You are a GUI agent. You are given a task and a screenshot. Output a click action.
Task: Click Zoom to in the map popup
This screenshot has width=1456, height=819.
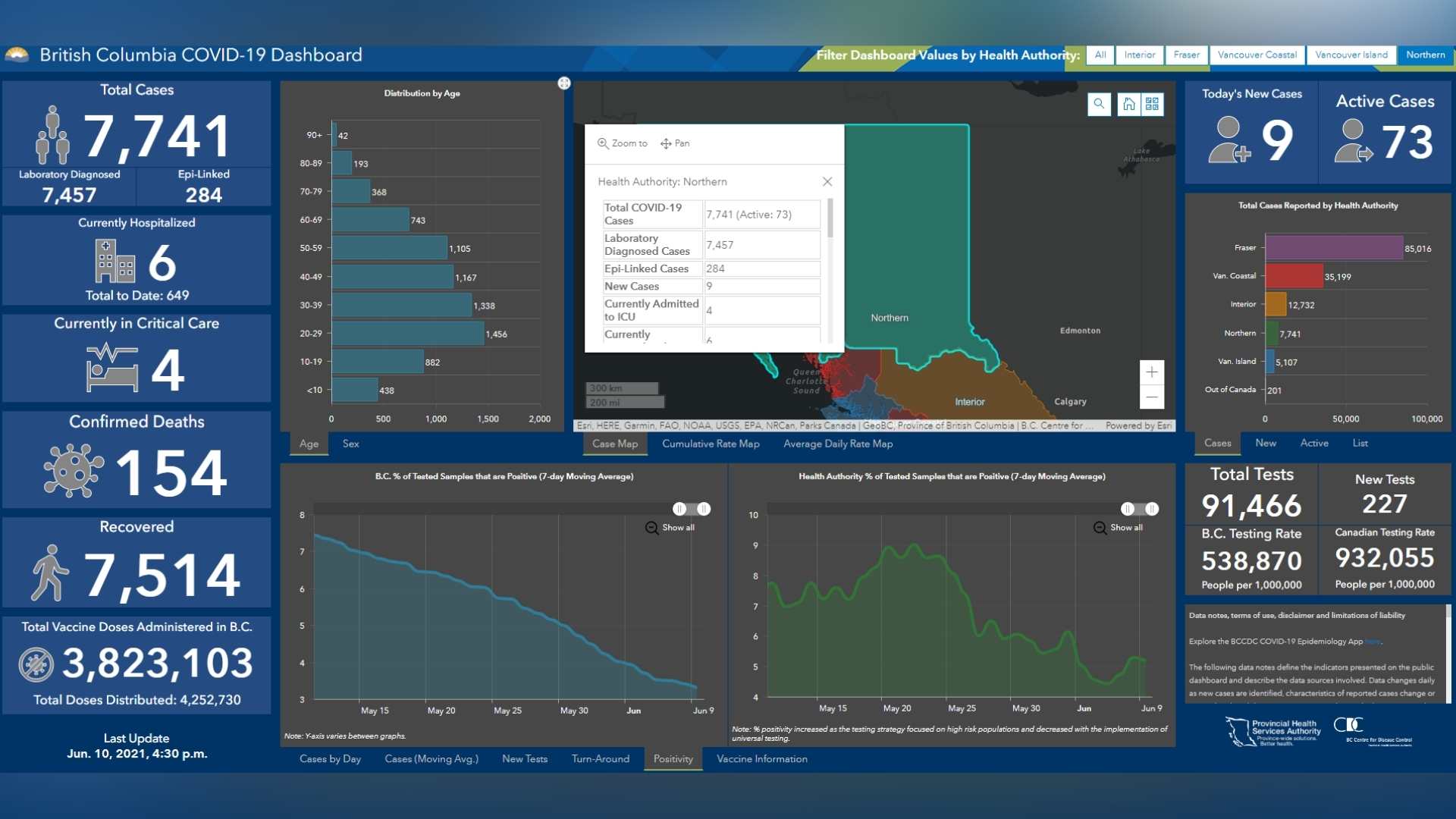coord(623,143)
